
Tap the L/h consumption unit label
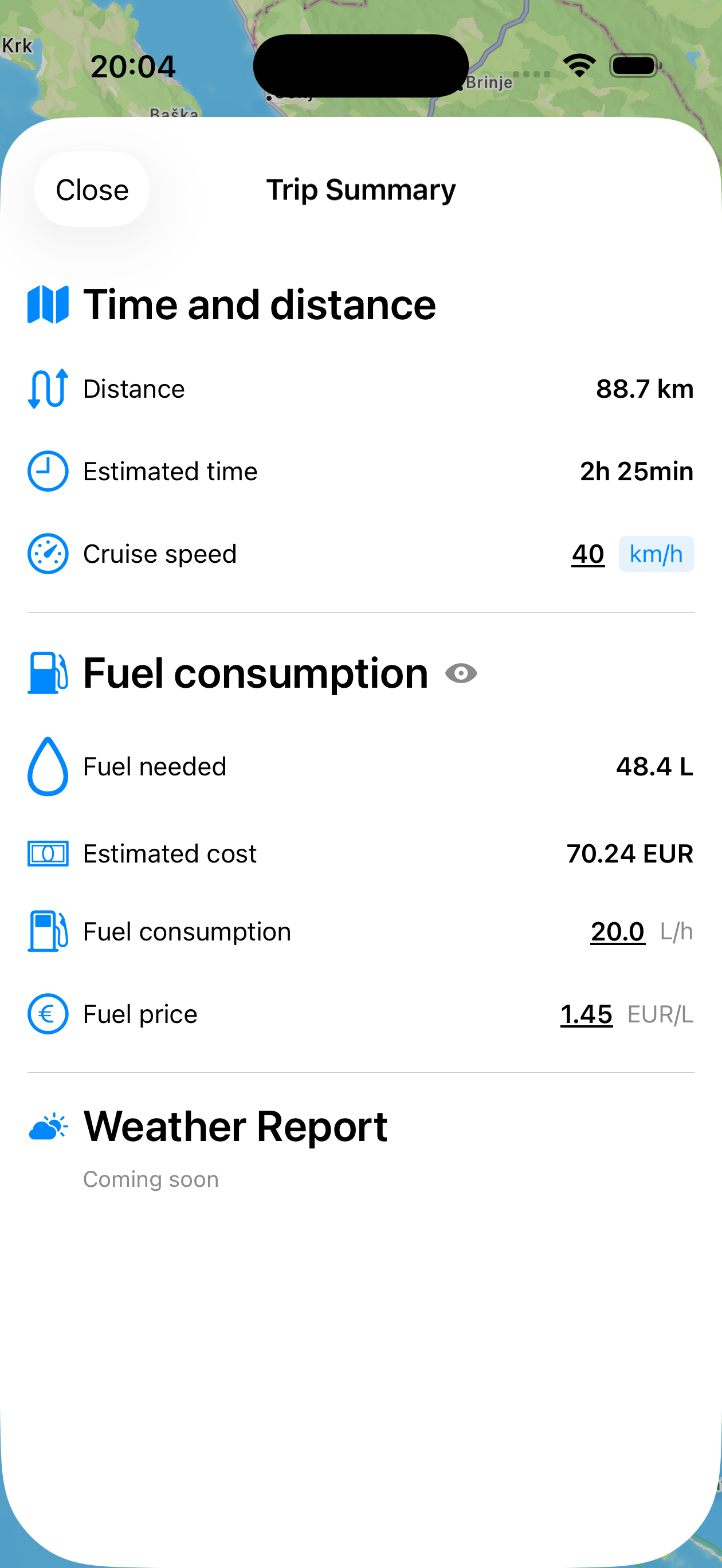(676, 931)
